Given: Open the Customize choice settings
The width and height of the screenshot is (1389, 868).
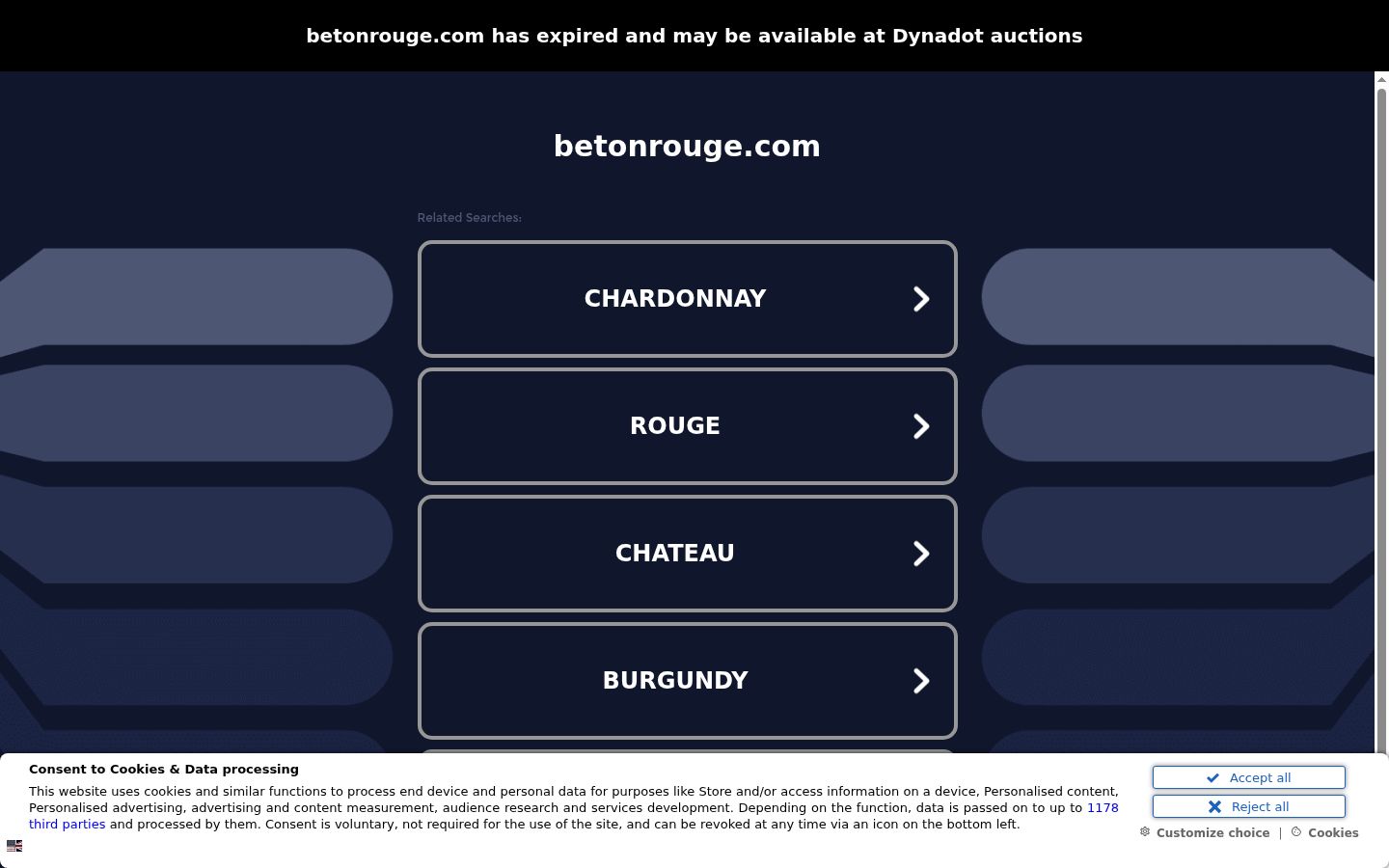Looking at the screenshot, I should pos(1212,833).
